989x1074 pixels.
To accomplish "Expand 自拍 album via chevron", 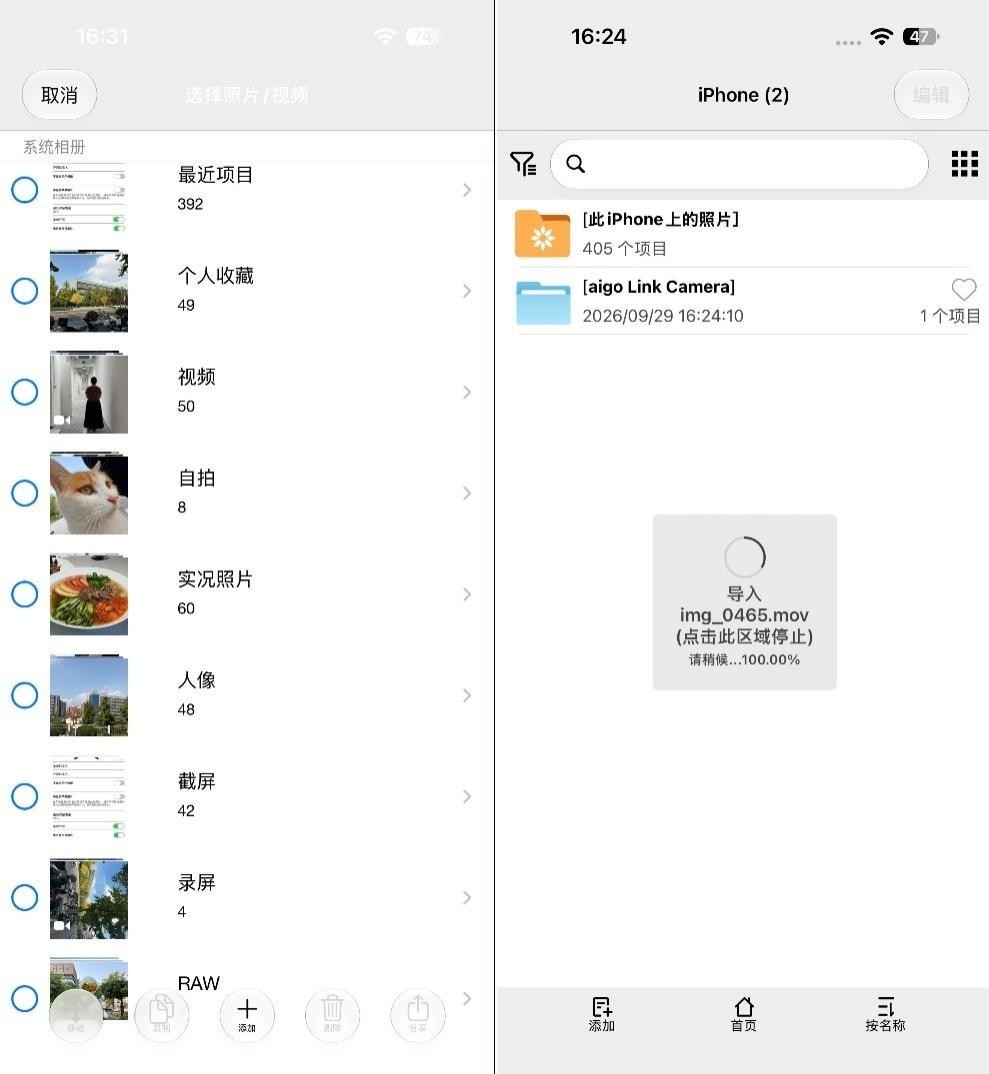I will [x=467, y=493].
